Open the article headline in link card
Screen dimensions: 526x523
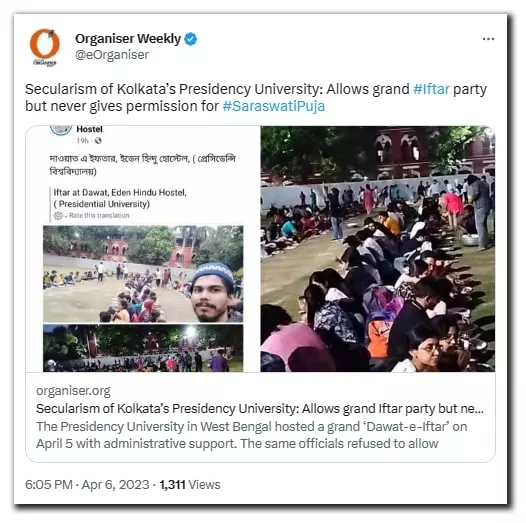(260, 409)
